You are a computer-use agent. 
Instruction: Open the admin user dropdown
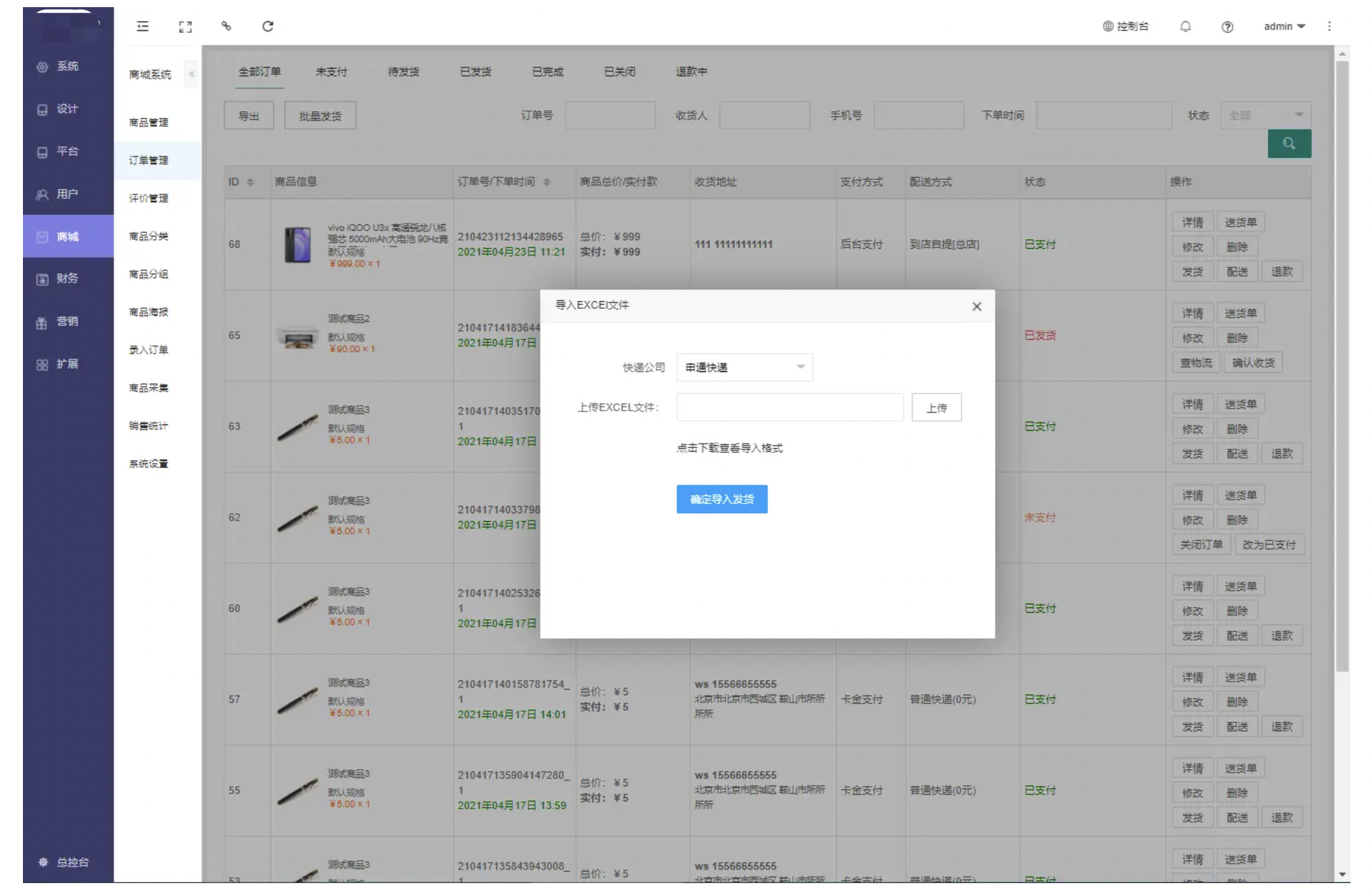point(1284,27)
